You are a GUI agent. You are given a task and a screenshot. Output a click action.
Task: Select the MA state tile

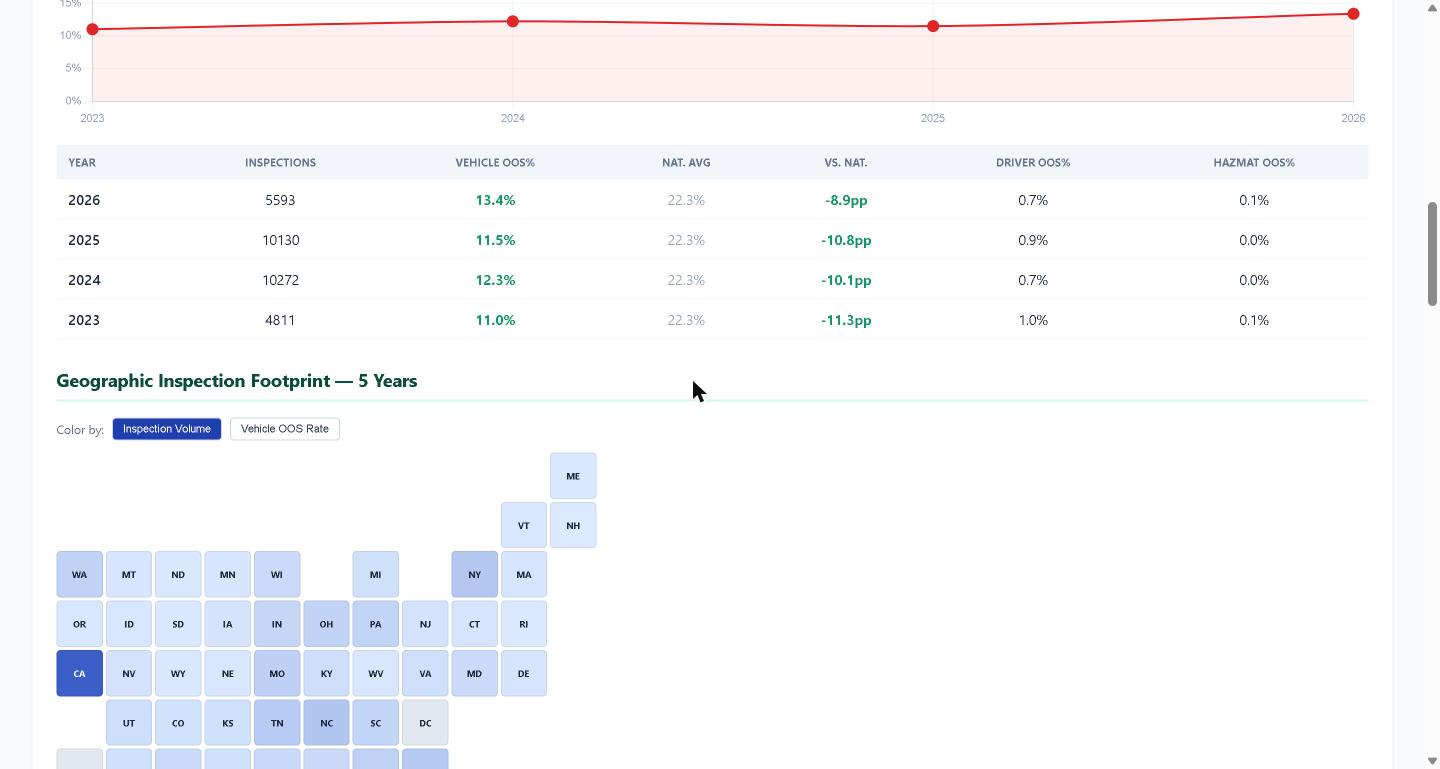[x=524, y=574]
